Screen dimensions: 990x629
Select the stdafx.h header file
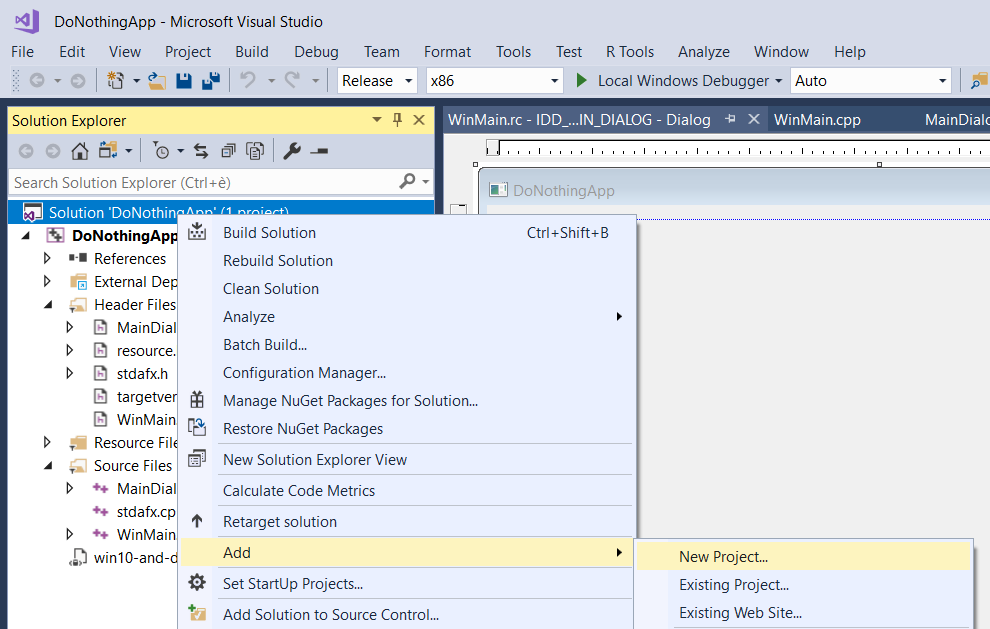click(x=142, y=374)
